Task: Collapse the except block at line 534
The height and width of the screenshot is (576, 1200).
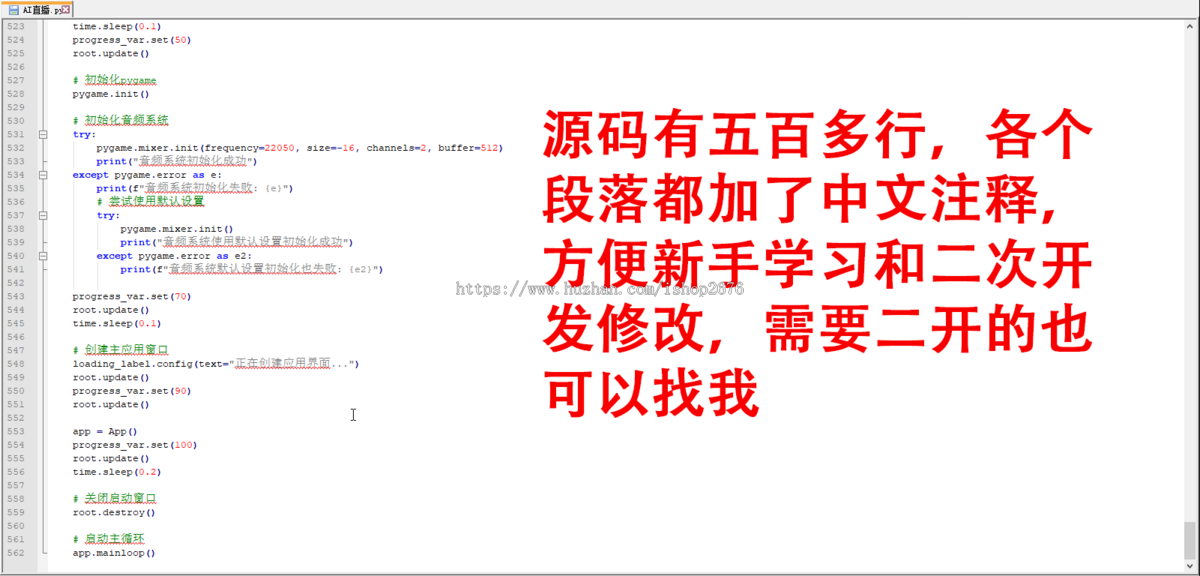Action: 42,175
